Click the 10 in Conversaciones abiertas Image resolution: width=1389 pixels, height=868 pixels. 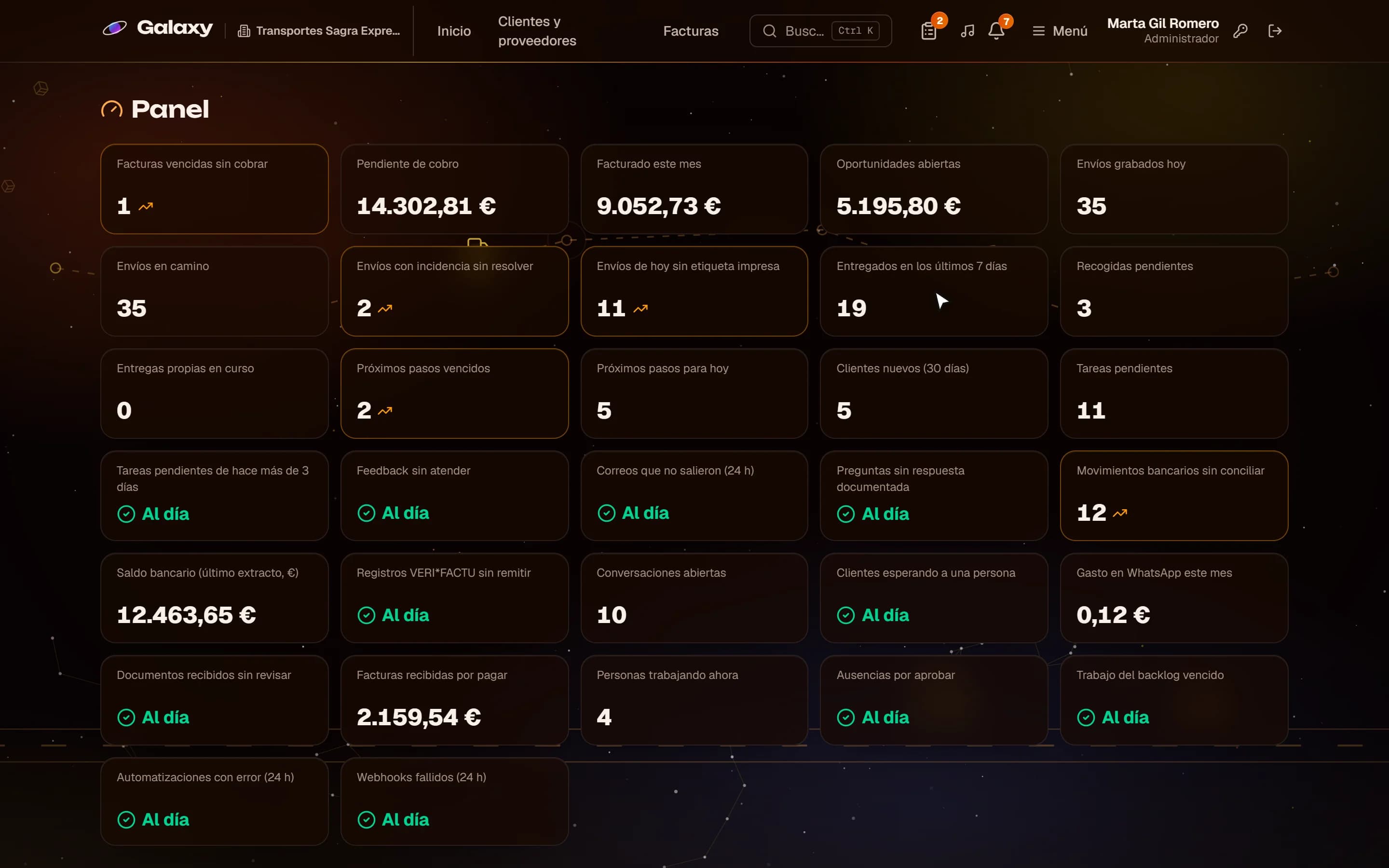click(x=611, y=615)
